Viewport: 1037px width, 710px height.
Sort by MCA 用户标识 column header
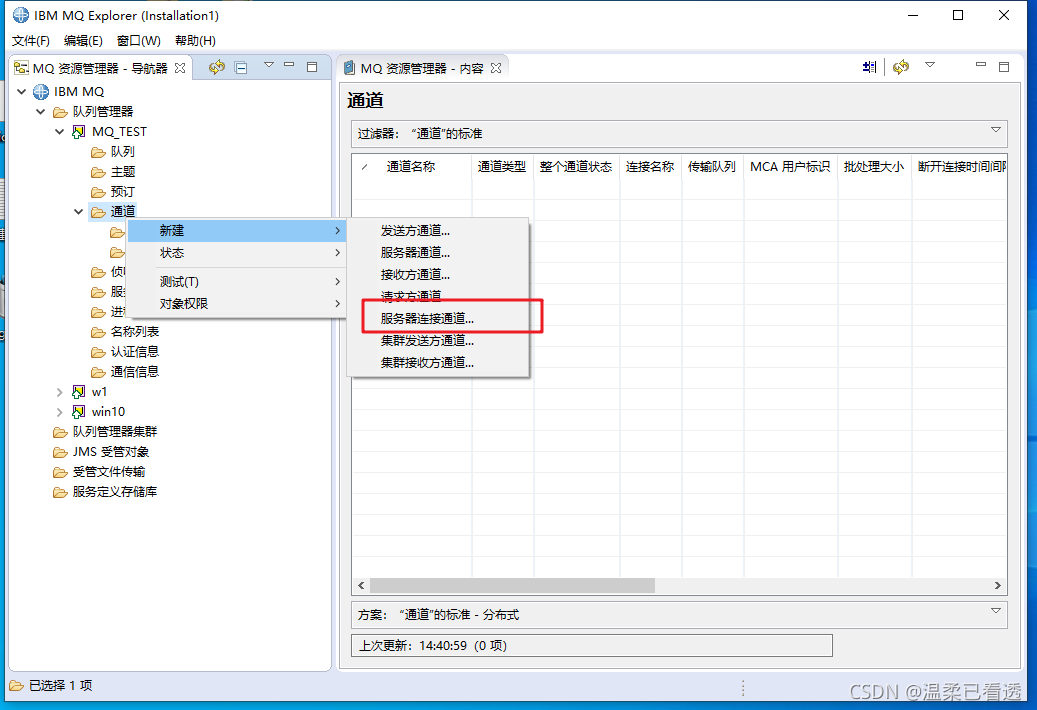pos(790,167)
